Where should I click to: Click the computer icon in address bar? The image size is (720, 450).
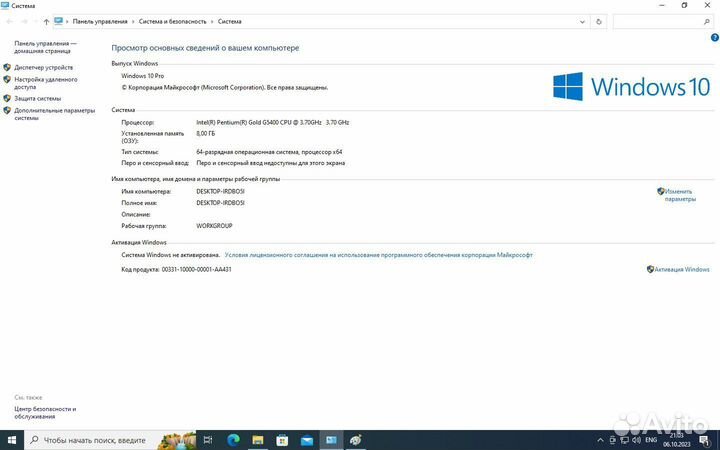[x=58, y=21]
